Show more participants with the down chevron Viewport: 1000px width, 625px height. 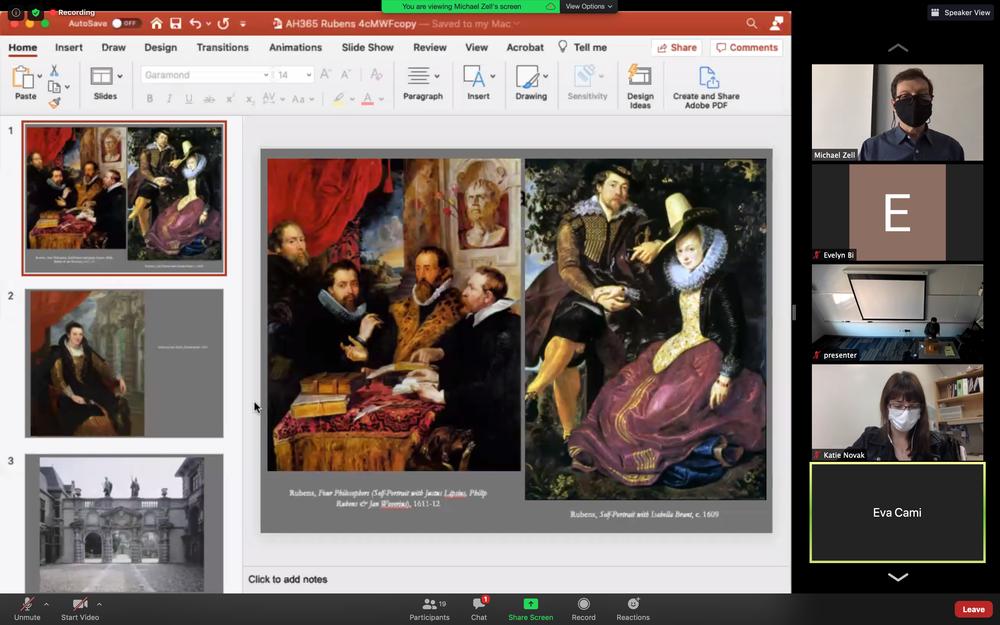[x=898, y=577]
